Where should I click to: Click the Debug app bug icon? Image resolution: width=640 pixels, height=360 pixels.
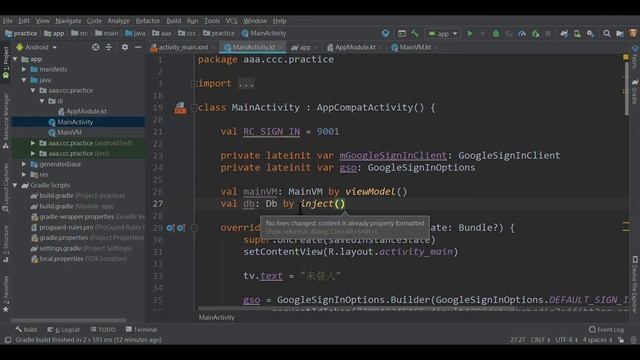[496, 33]
